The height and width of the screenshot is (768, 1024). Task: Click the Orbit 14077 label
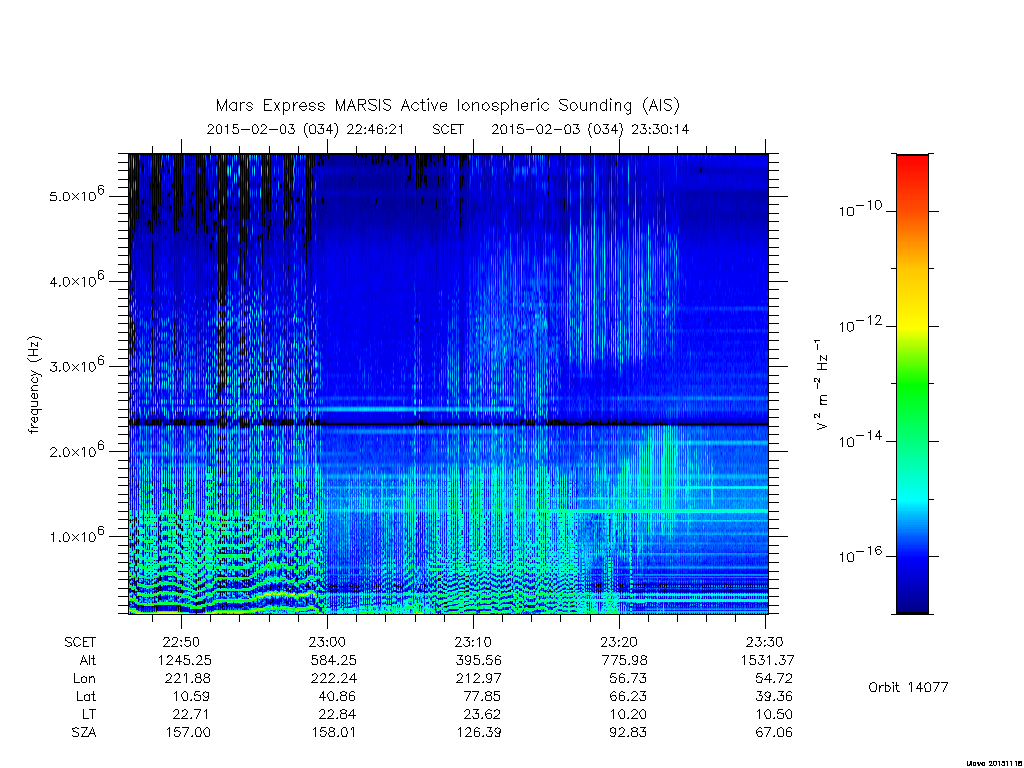pyautogui.click(x=908, y=687)
